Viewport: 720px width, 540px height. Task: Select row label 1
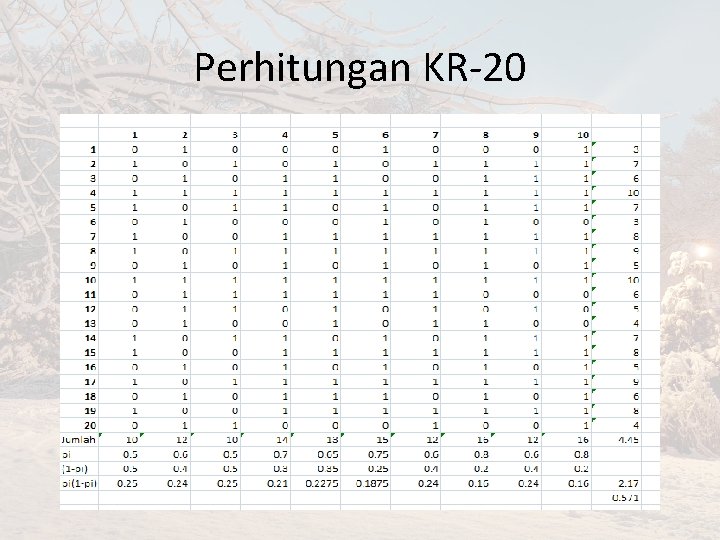tap(93, 150)
